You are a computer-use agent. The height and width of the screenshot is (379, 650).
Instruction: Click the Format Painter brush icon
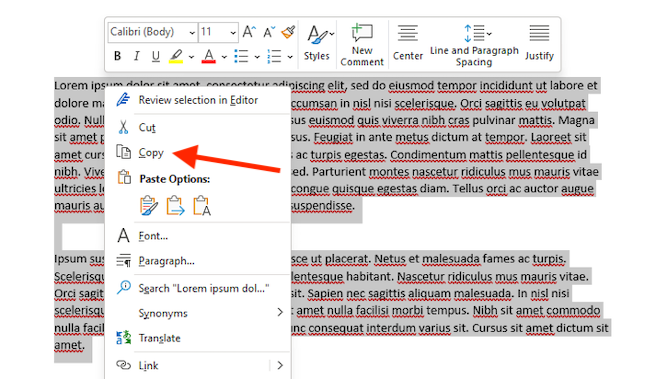(x=288, y=32)
